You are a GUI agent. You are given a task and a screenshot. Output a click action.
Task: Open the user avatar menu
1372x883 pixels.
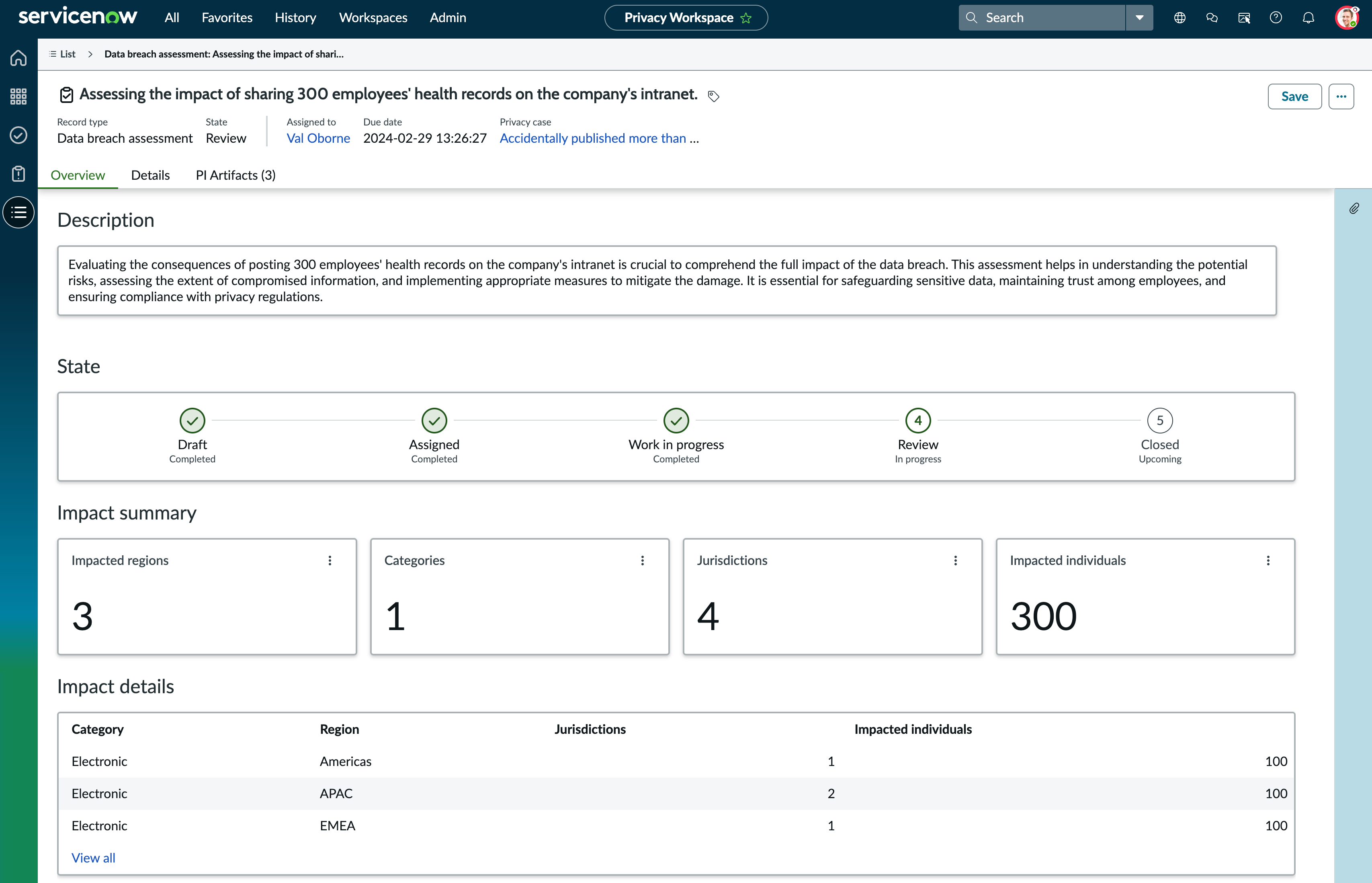tap(1346, 18)
